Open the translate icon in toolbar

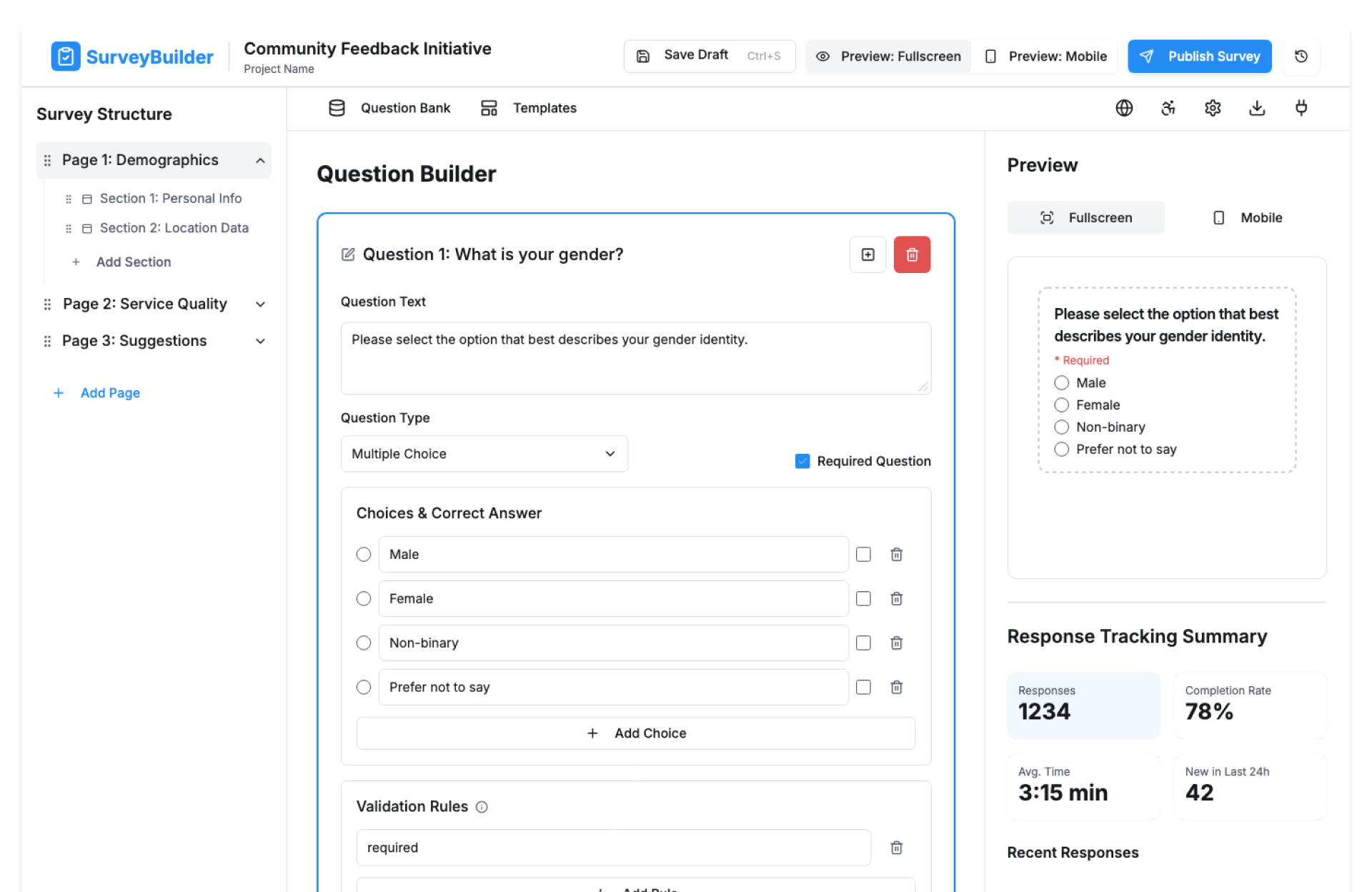pyautogui.click(x=1168, y=108)
